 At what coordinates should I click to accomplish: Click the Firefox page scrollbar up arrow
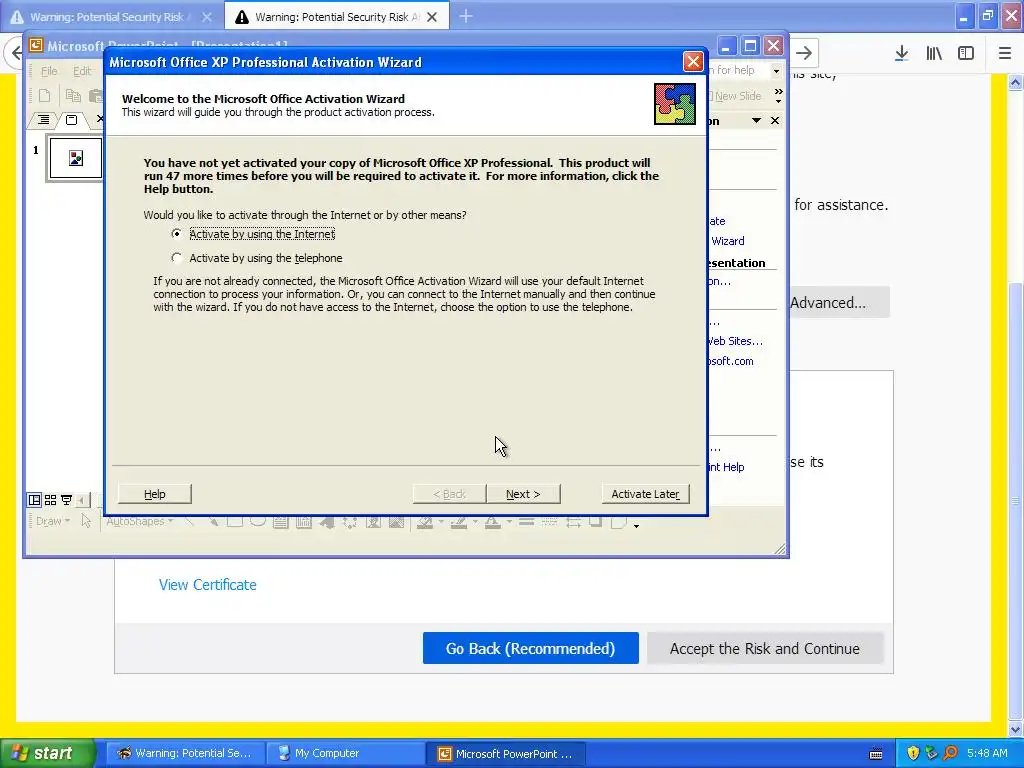(1015, 82)
